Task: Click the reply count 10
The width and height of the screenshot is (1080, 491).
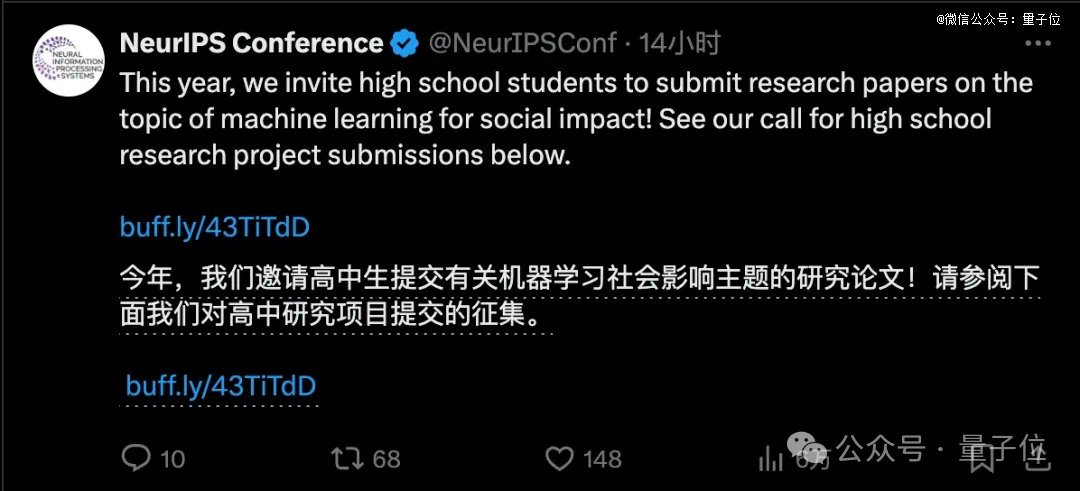Action: tap(172, 459)
